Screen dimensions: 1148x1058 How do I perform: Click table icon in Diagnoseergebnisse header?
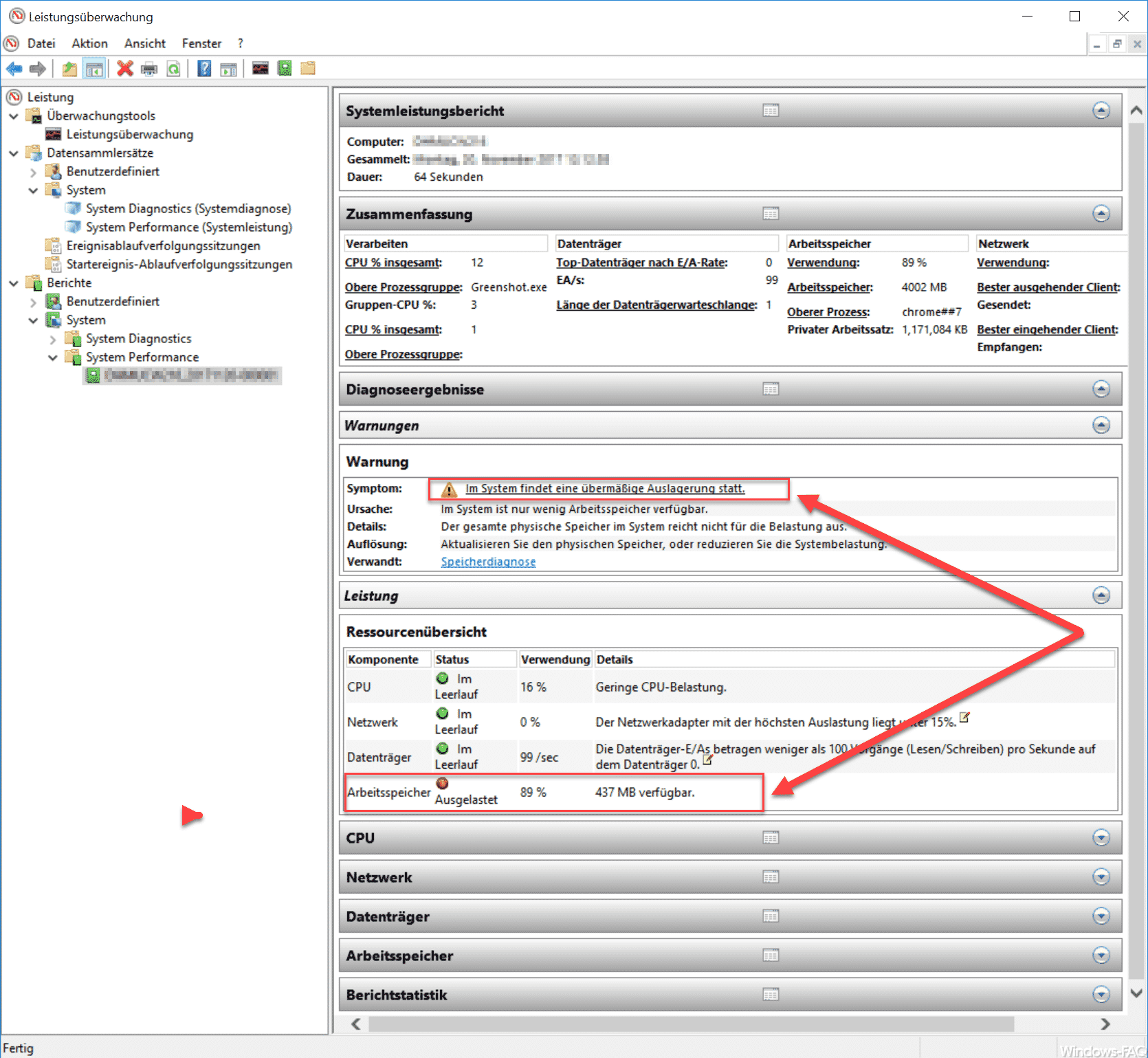771,389
